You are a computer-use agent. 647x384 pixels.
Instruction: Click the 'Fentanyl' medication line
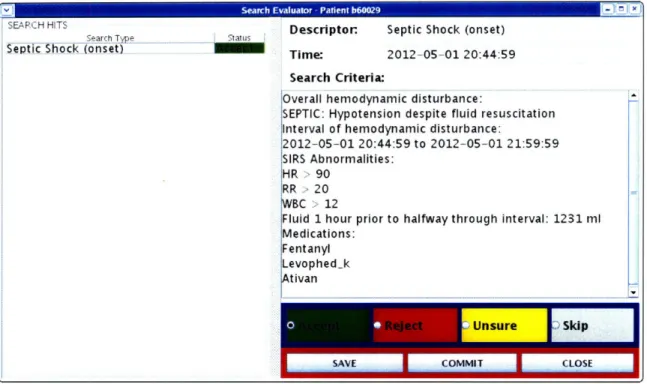[x=306, y=249]
